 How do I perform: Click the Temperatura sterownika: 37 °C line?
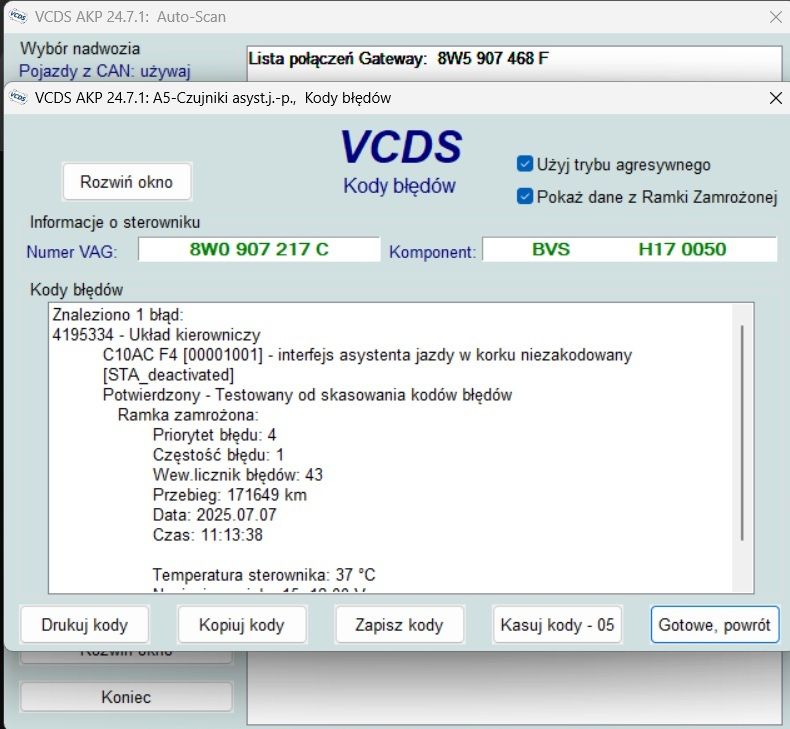[x=264, y=575]
